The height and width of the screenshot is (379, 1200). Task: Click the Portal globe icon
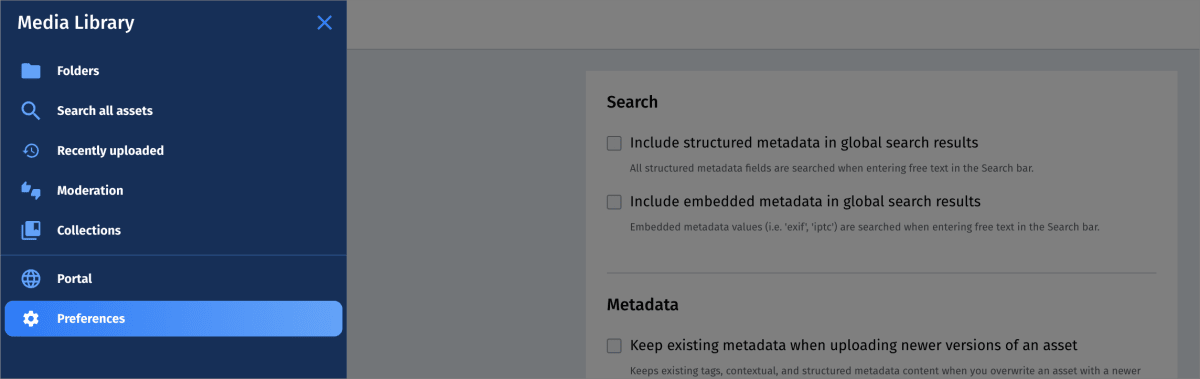(31, 279)
